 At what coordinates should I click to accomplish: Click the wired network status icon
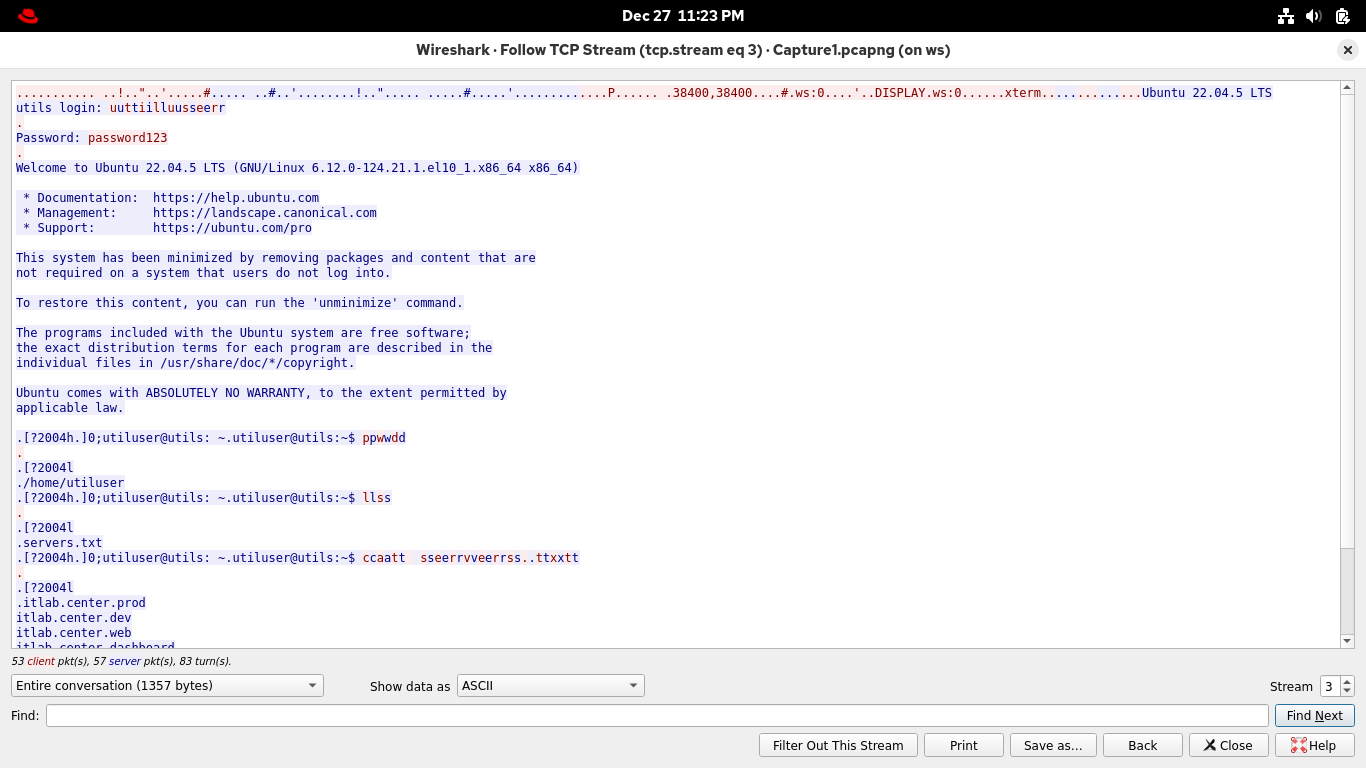[x=1286, y=16]
